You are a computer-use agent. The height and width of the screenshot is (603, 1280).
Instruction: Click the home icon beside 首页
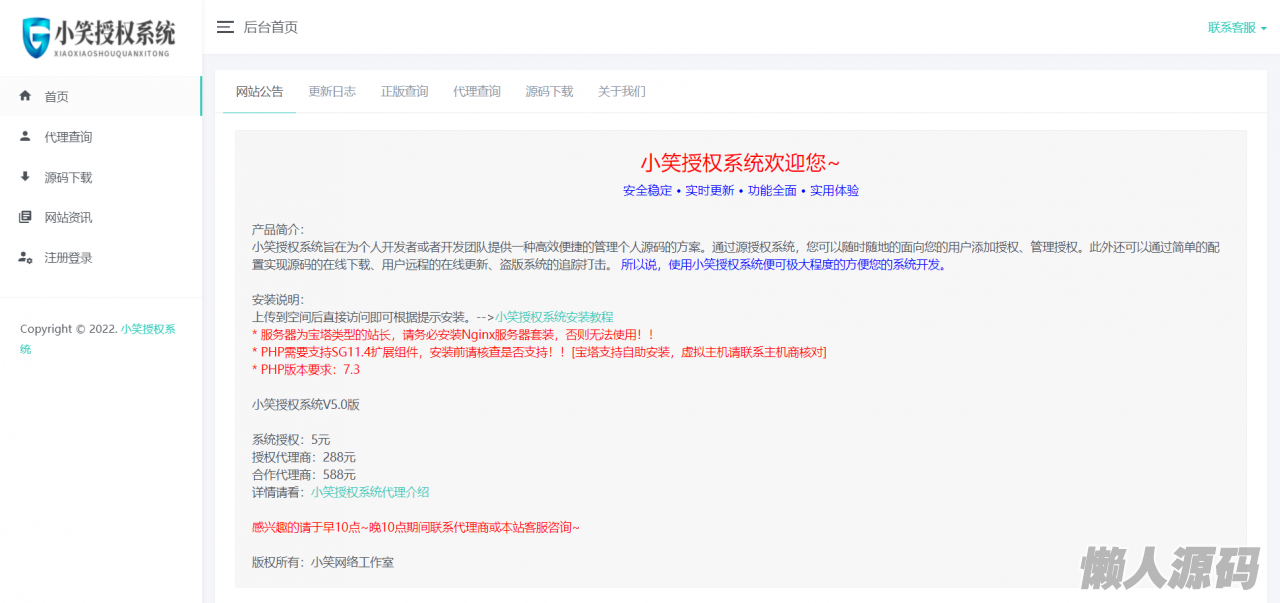pos(25,96)
